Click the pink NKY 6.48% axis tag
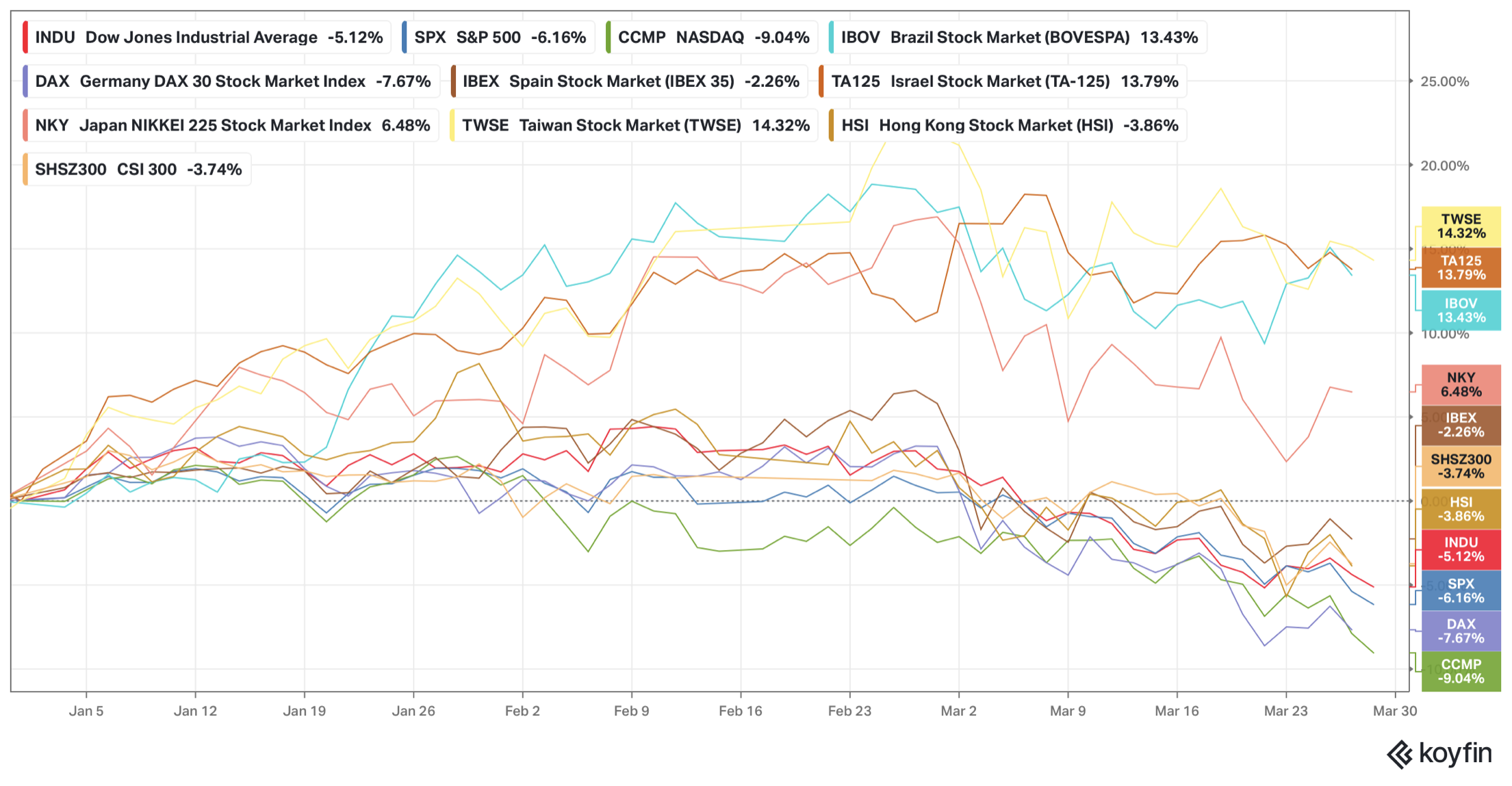 click(1461, 384)
